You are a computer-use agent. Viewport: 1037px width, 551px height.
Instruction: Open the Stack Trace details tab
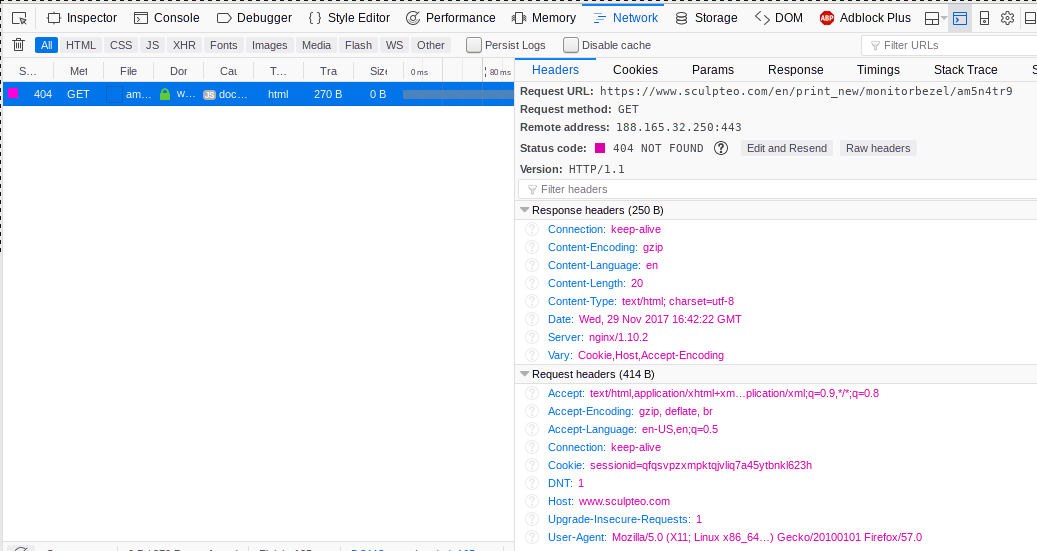pyautogui.click(x=966, y=69)
